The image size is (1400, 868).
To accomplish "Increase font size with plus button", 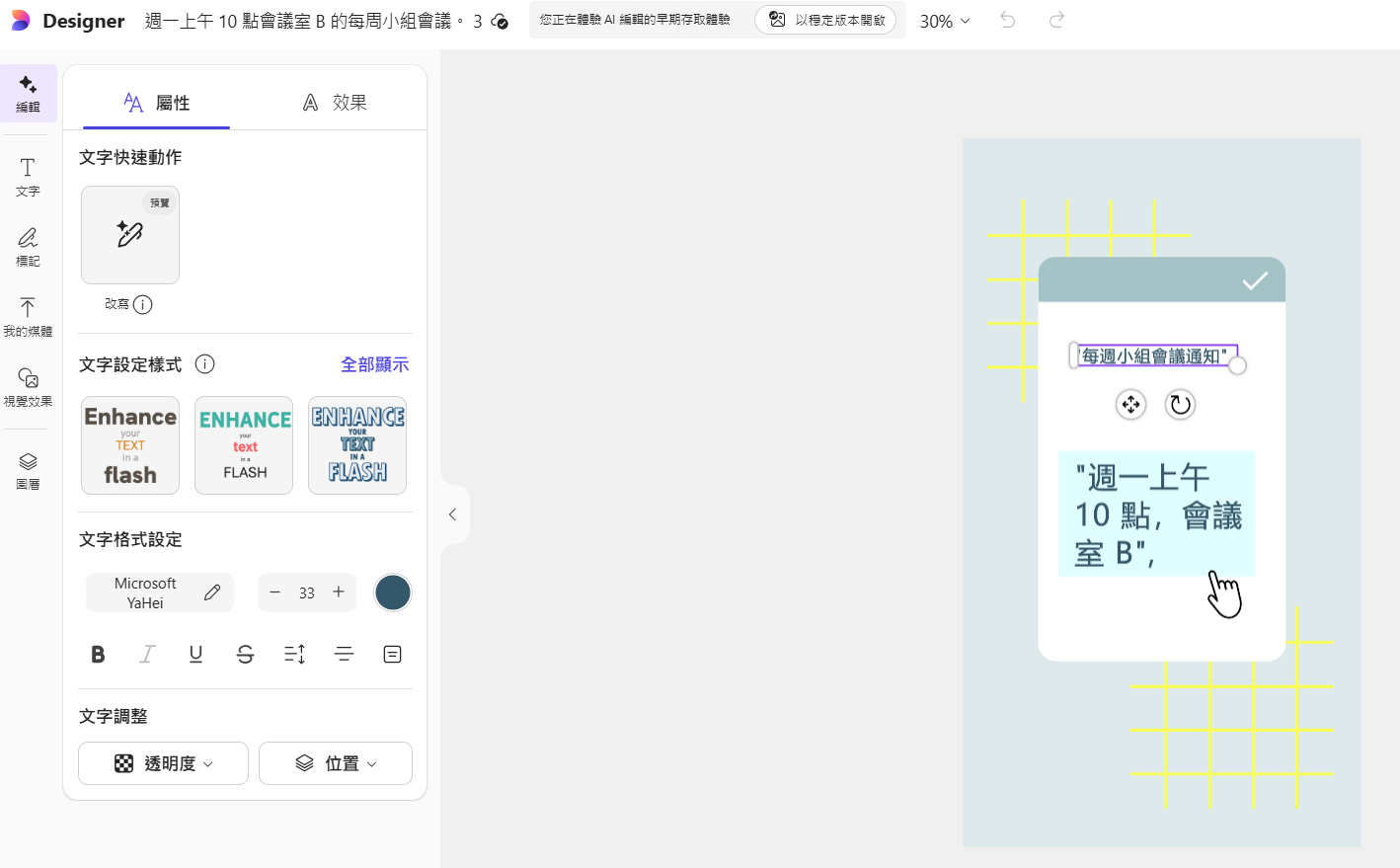I will click(339, 592).
